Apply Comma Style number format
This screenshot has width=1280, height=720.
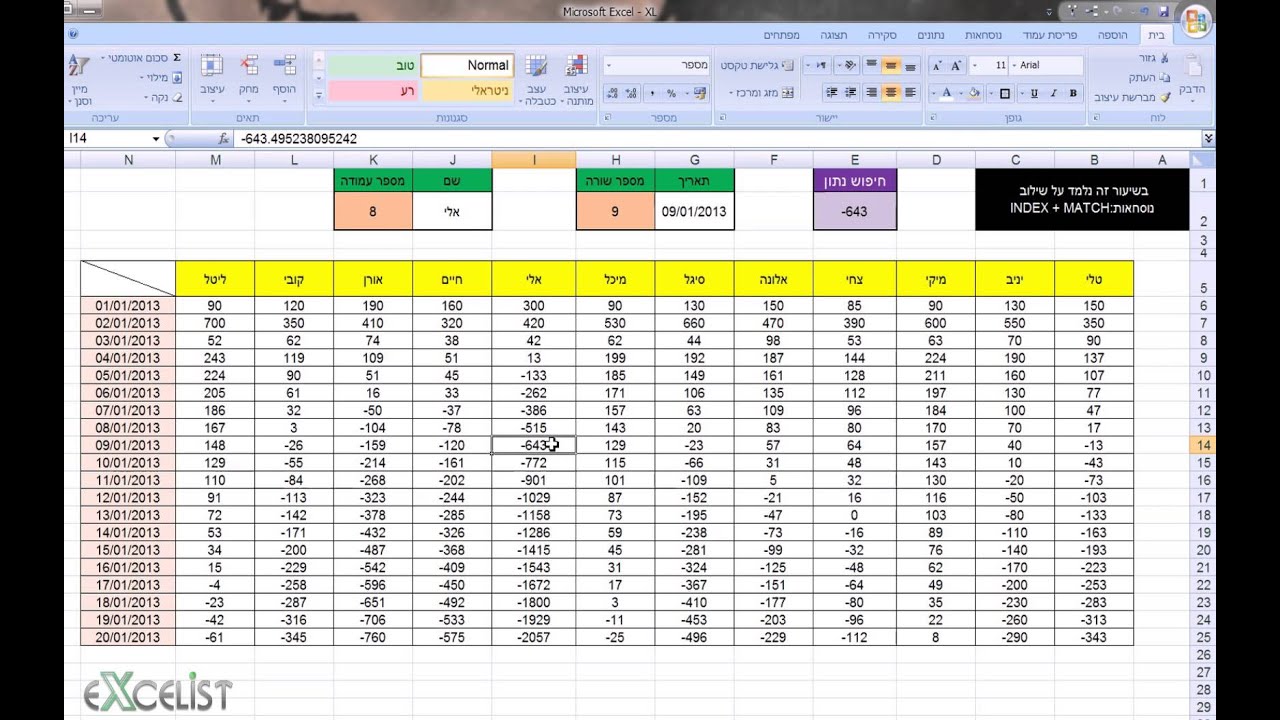coord(651,93)
